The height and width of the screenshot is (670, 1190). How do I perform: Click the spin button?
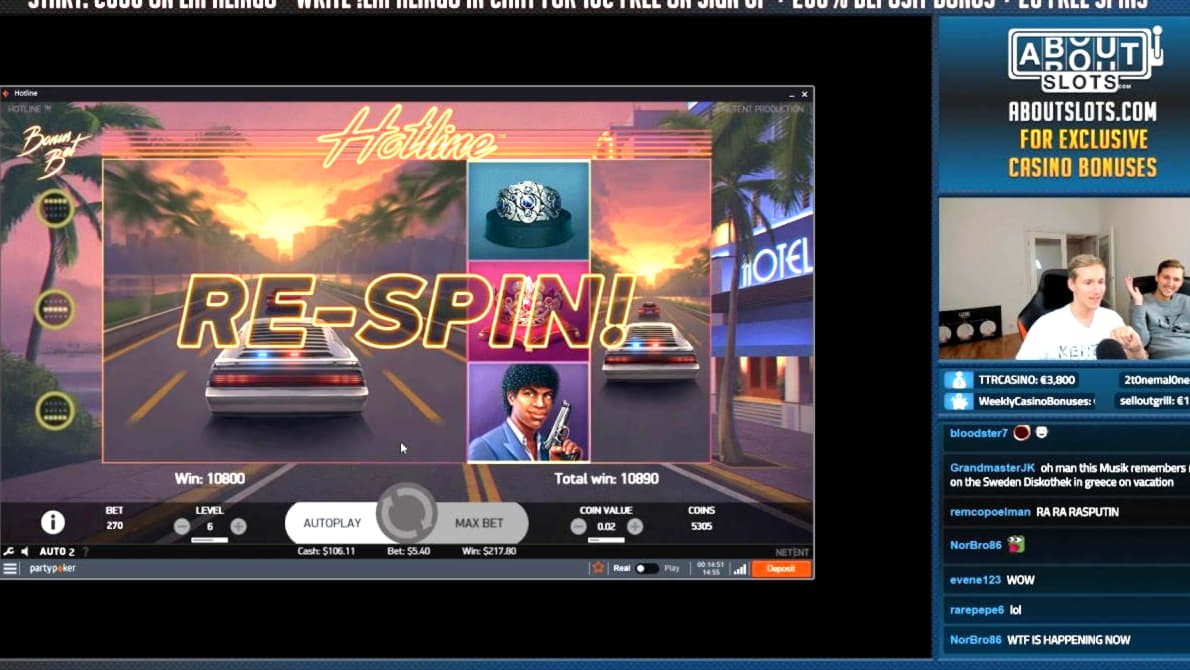407,514
